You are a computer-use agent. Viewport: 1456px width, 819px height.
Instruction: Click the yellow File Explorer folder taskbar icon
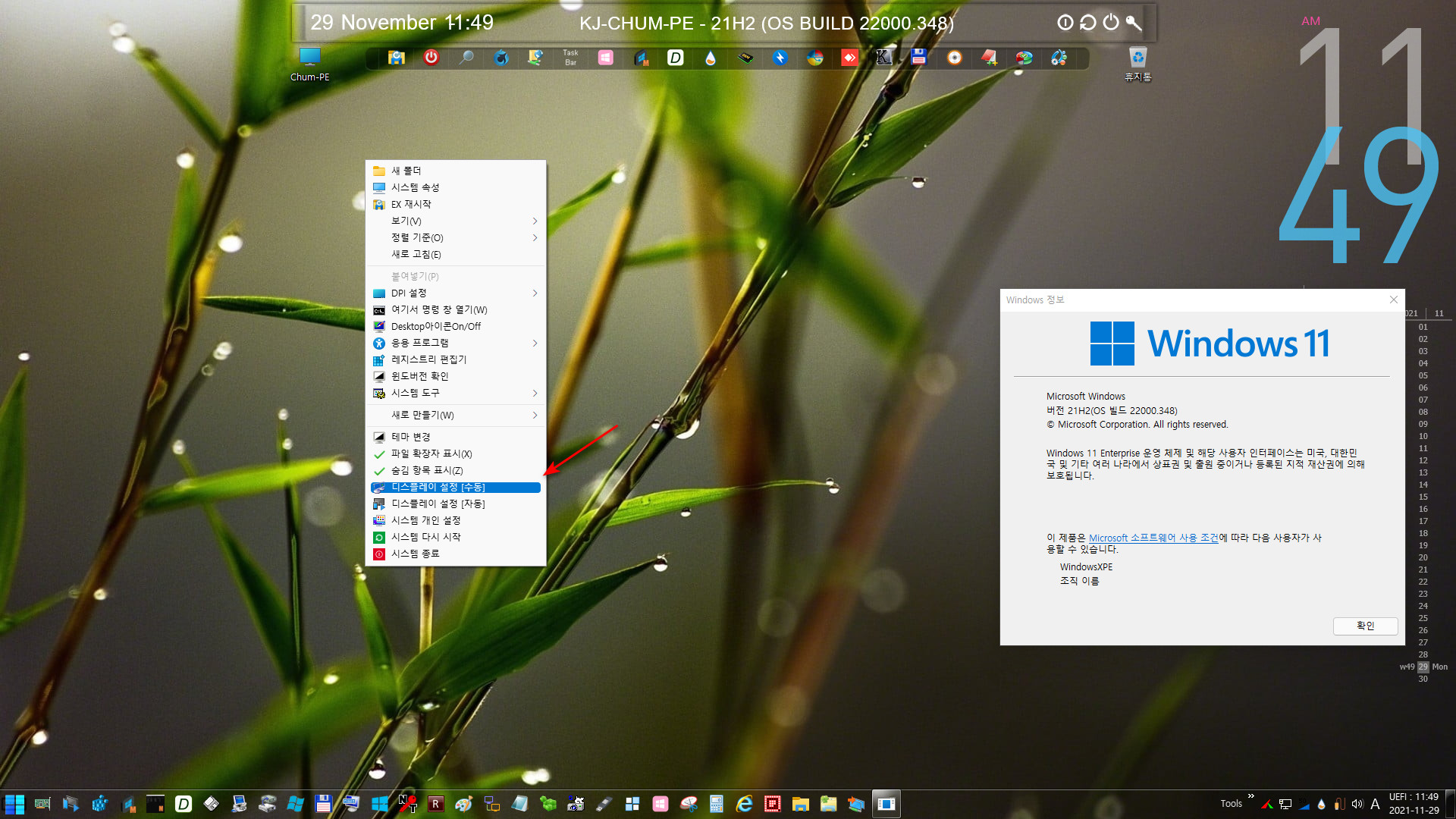pos(800,804)
